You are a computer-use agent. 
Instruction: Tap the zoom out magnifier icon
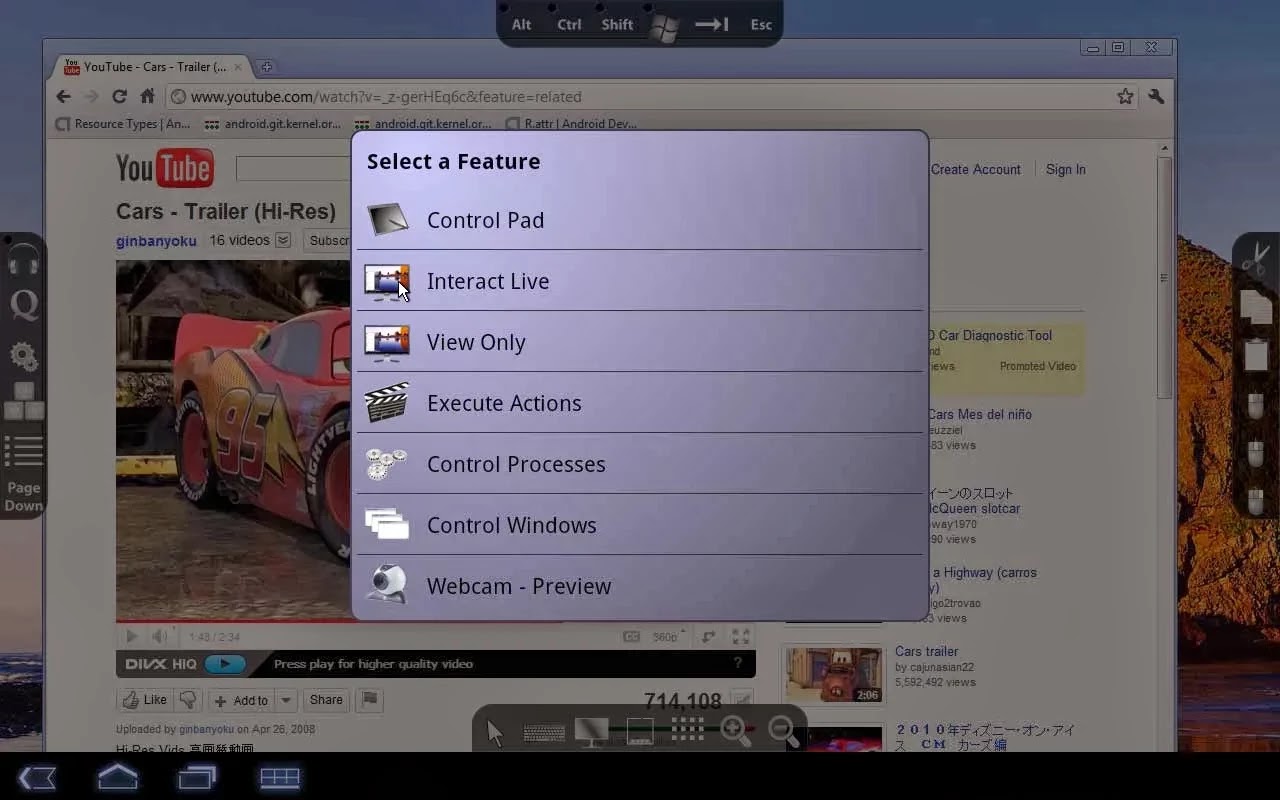784,732
